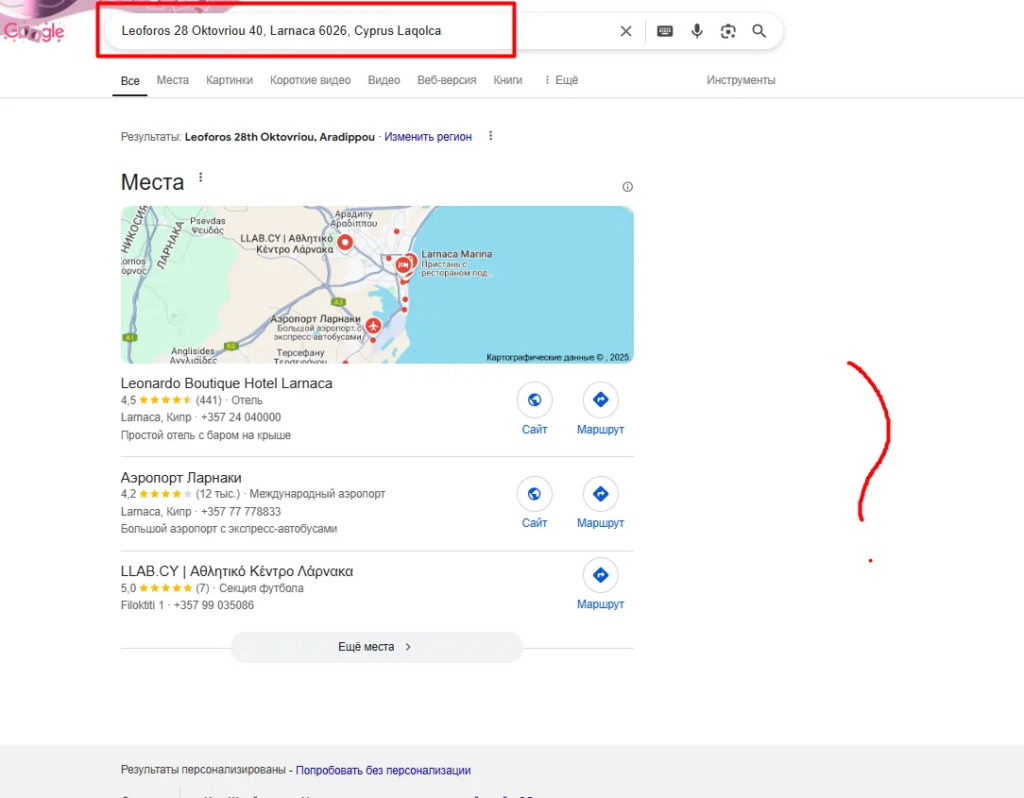Open the Короткие видео tab
Screen dimensions: 1024x798
(310, 80)
